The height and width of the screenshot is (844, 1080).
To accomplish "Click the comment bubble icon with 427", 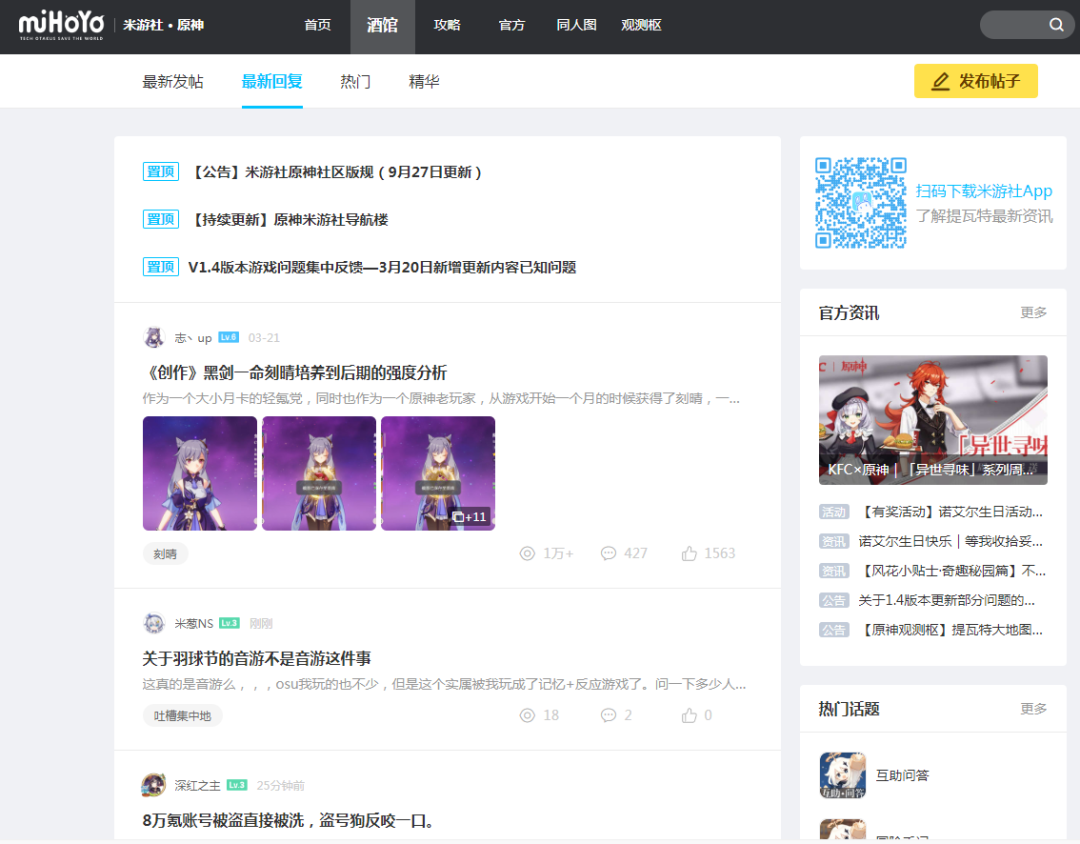I will coord(608,553).
